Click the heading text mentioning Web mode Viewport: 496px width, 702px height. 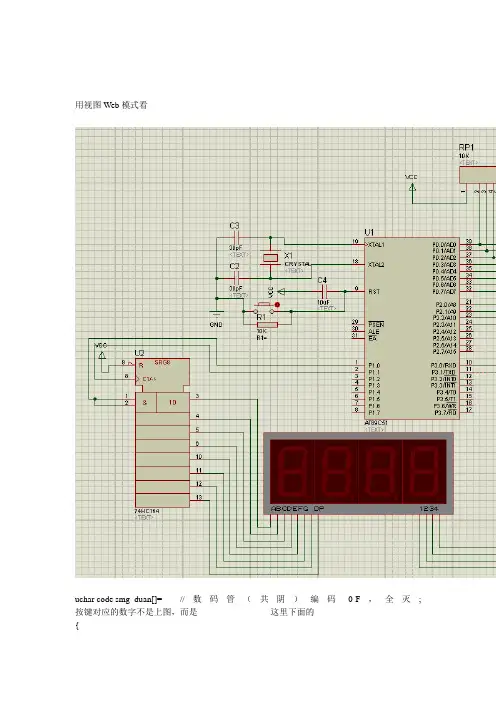click(x=111, y=105)
